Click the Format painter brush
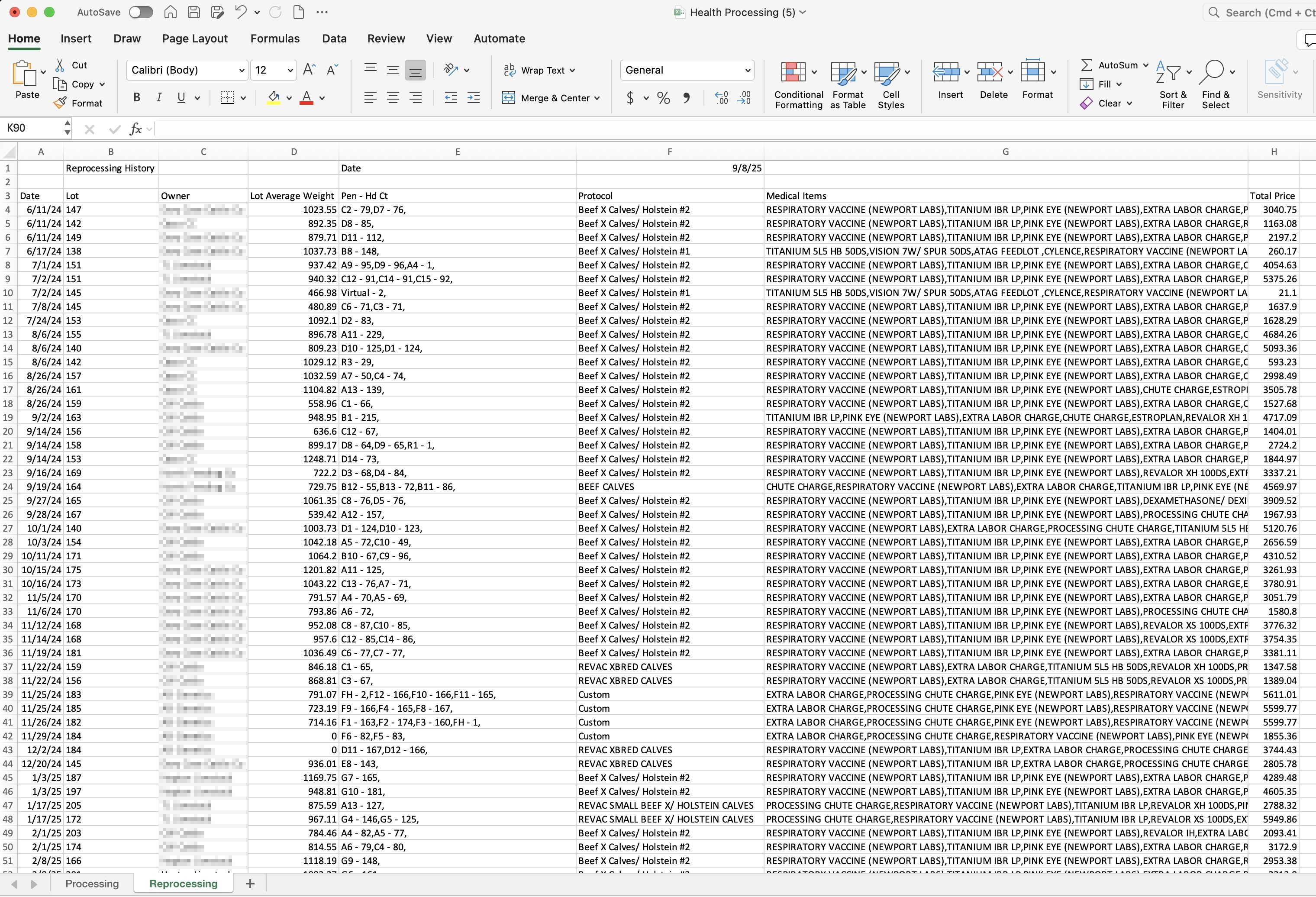 point(59,103)
